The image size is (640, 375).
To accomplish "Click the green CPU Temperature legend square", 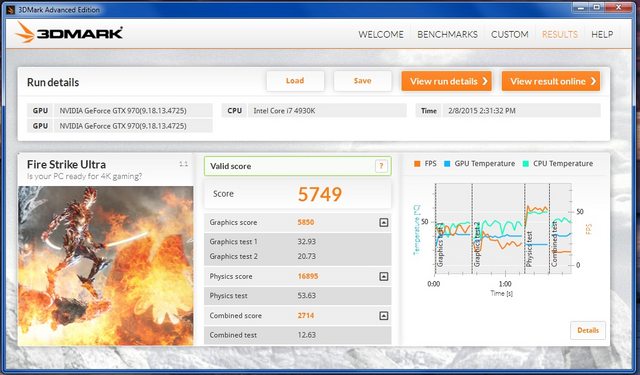I will 525,164.
